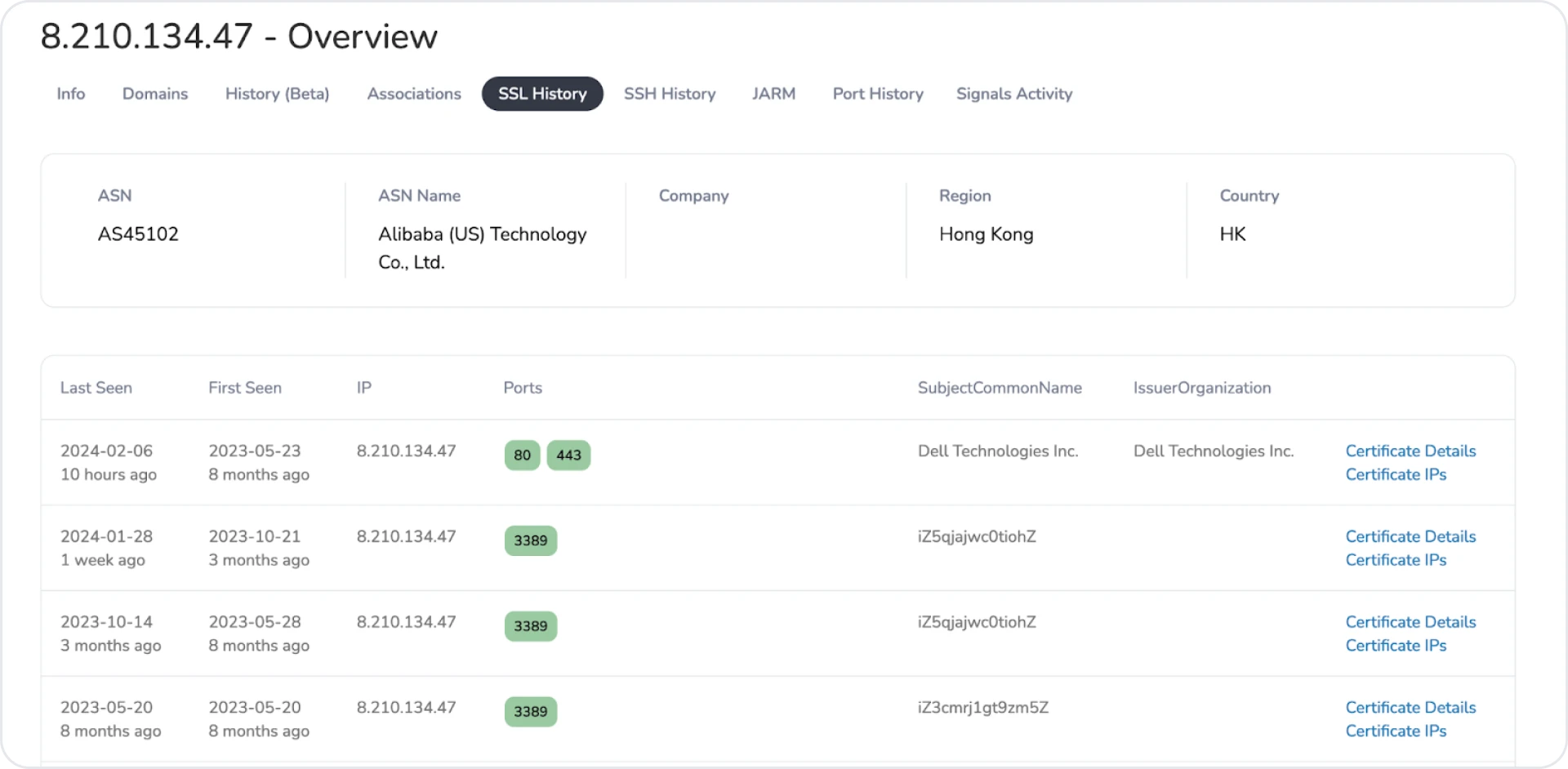
Task: Open the Port History tab
Action: click(x=878, y=94)
